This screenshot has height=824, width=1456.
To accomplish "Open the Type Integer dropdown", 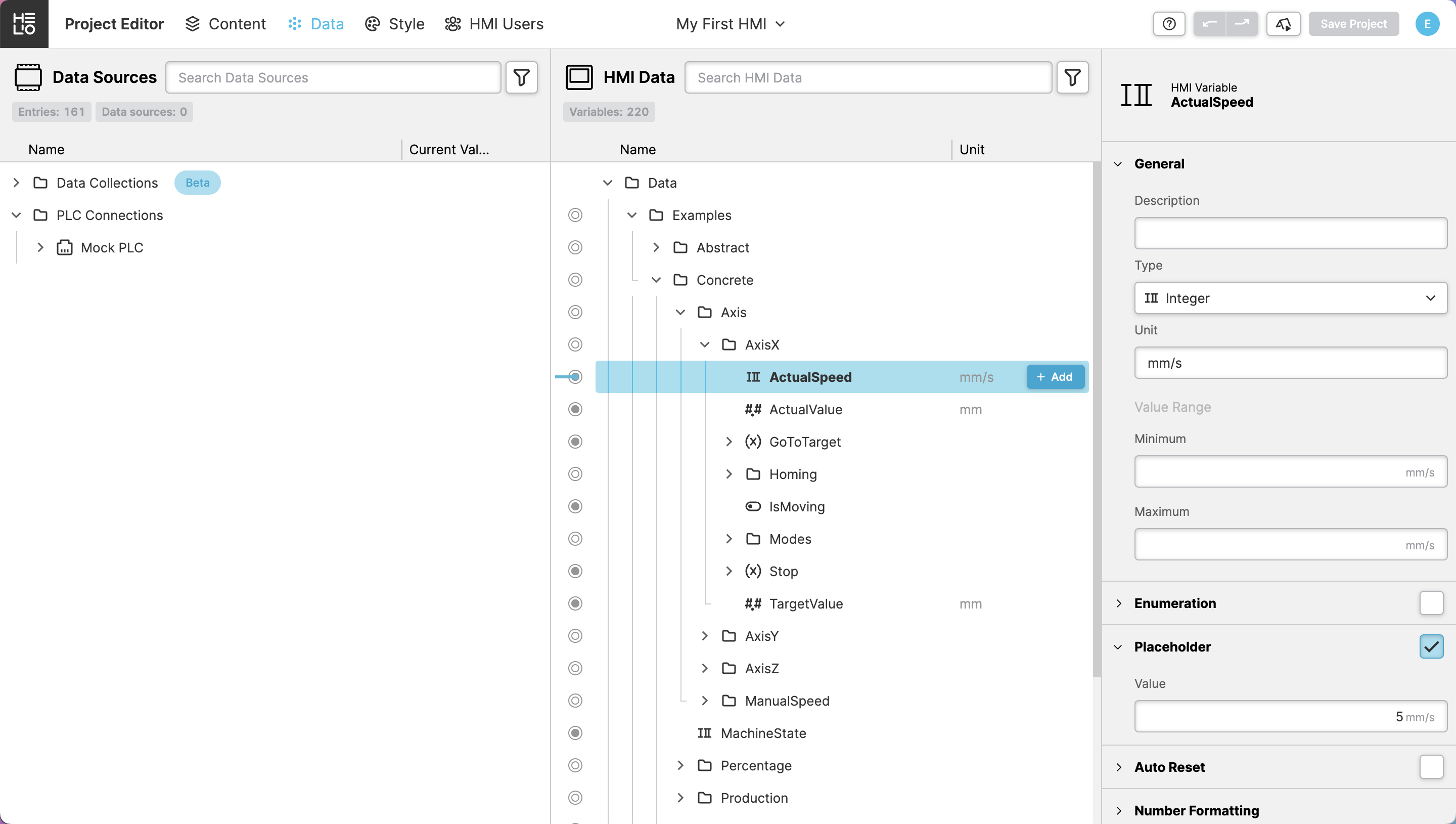I will tap(1290, 298).
